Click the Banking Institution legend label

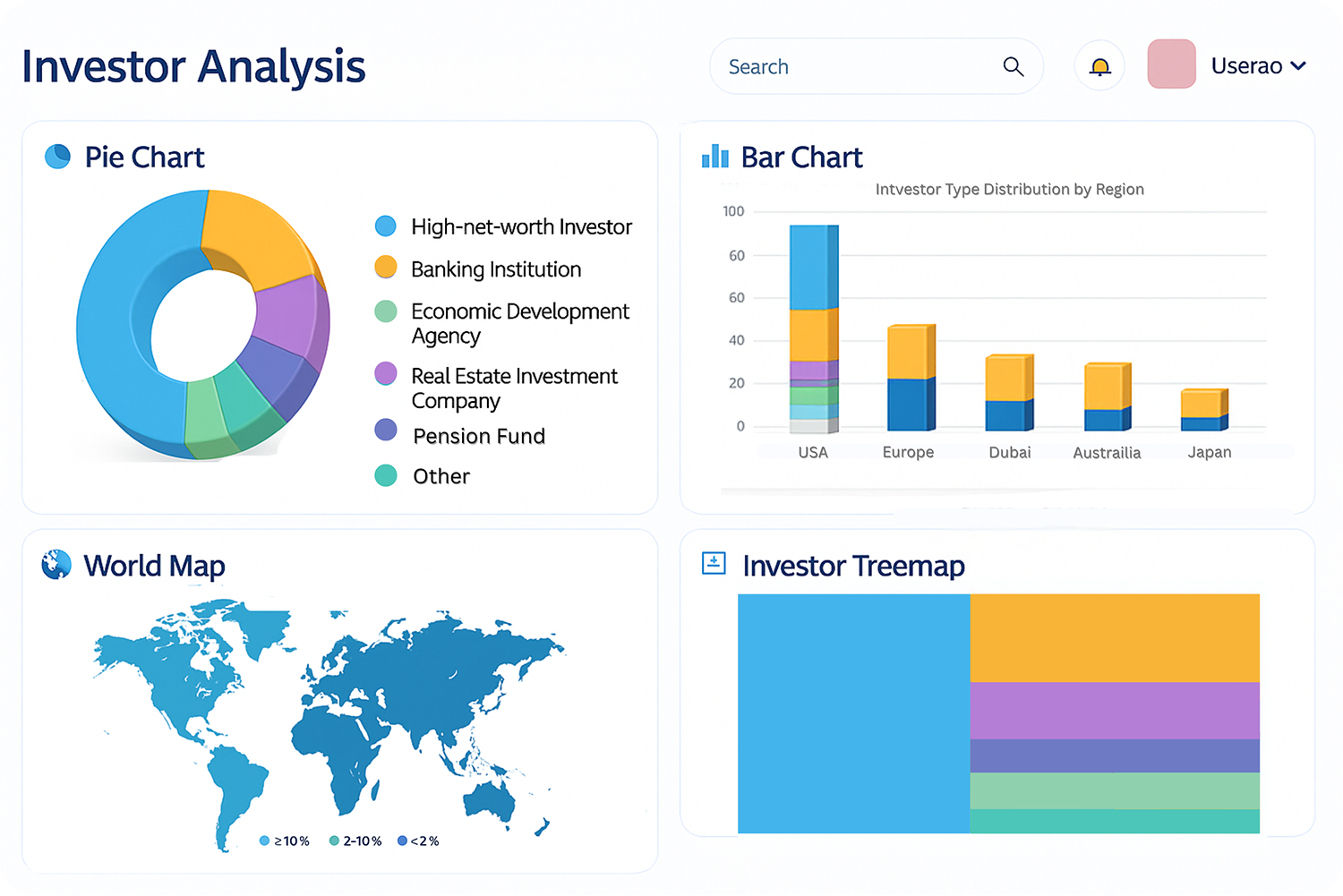[495, 269]
